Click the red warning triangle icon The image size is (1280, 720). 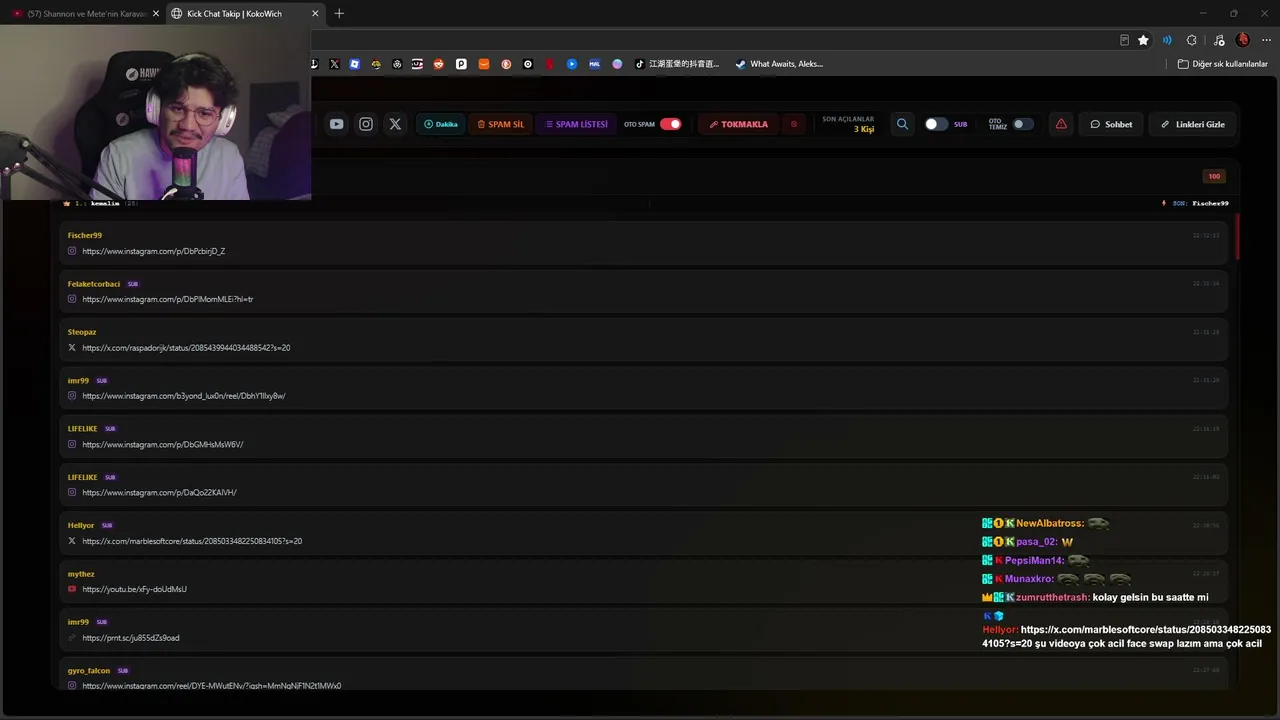pyautogui.click(x=1061, y=124)
